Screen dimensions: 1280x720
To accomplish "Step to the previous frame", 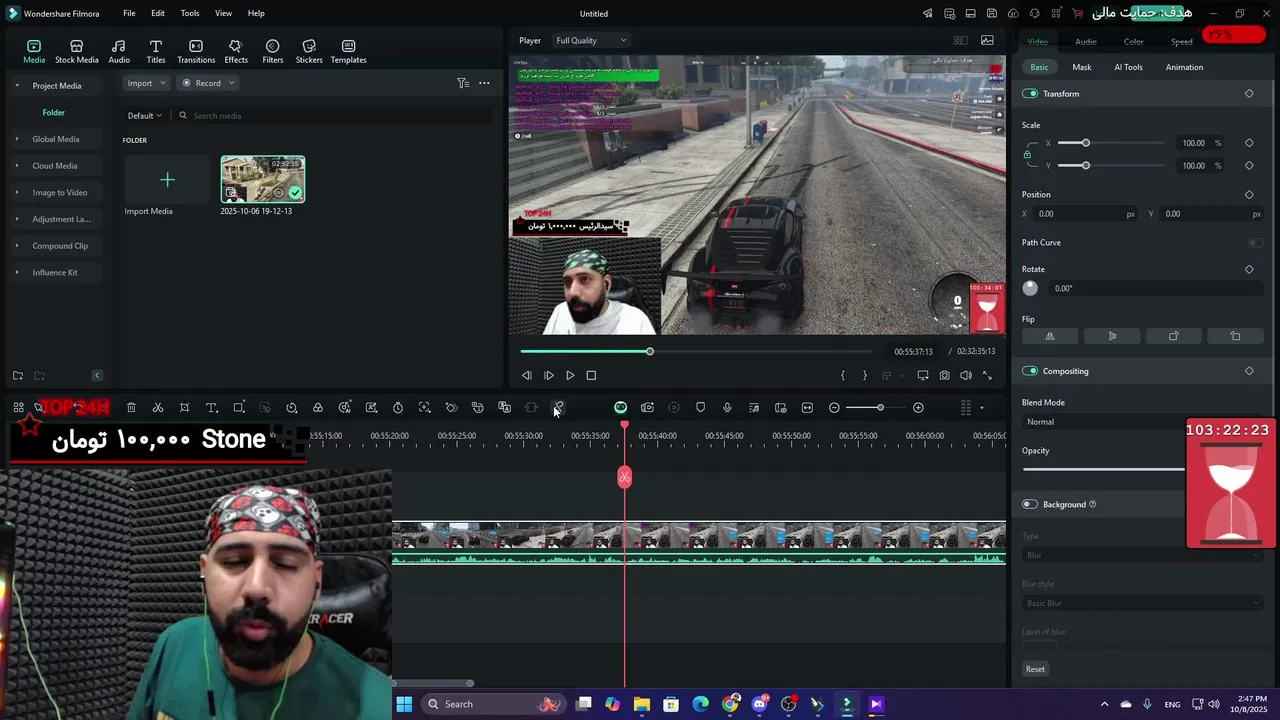I will [527, 376].
